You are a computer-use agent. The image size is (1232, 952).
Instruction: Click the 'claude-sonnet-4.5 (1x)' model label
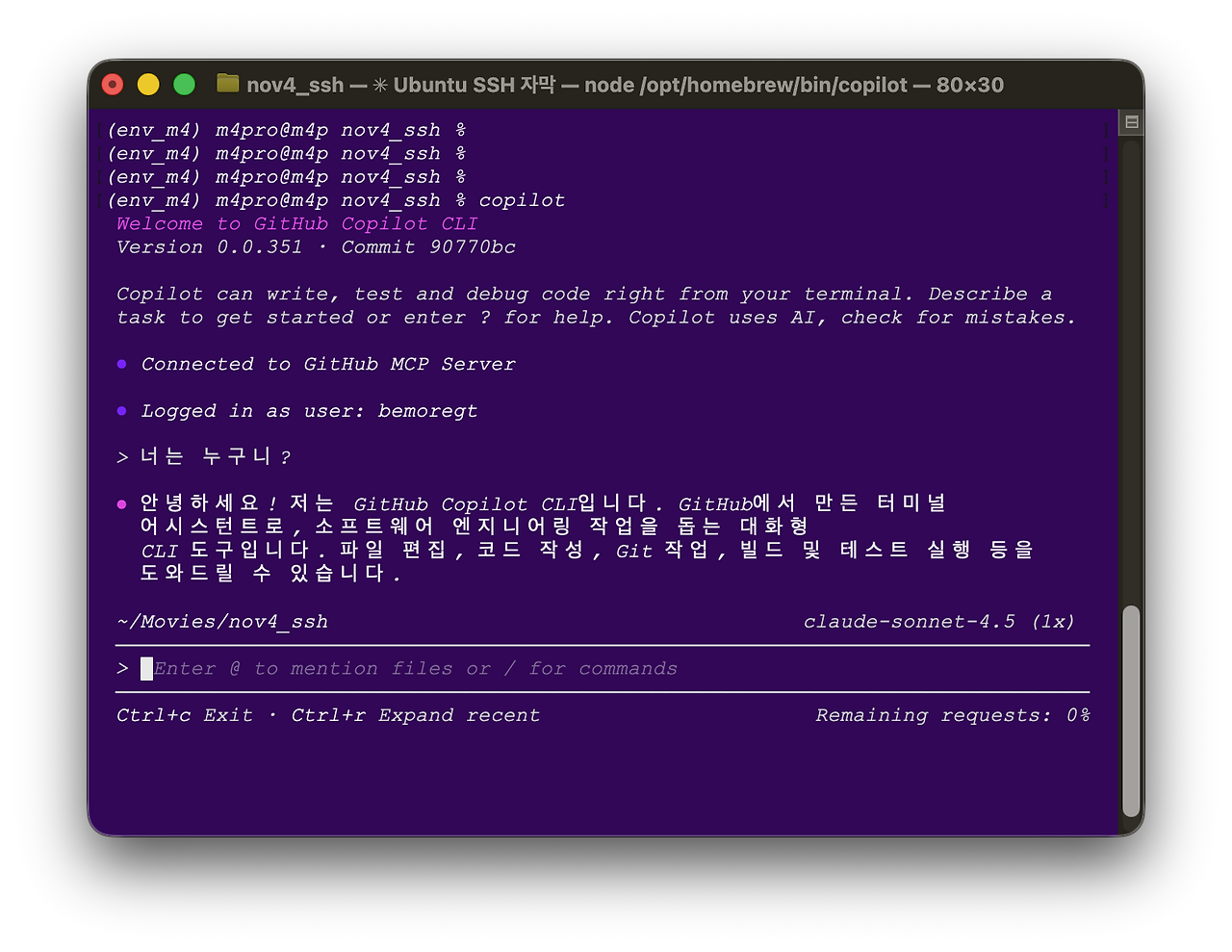938,622
